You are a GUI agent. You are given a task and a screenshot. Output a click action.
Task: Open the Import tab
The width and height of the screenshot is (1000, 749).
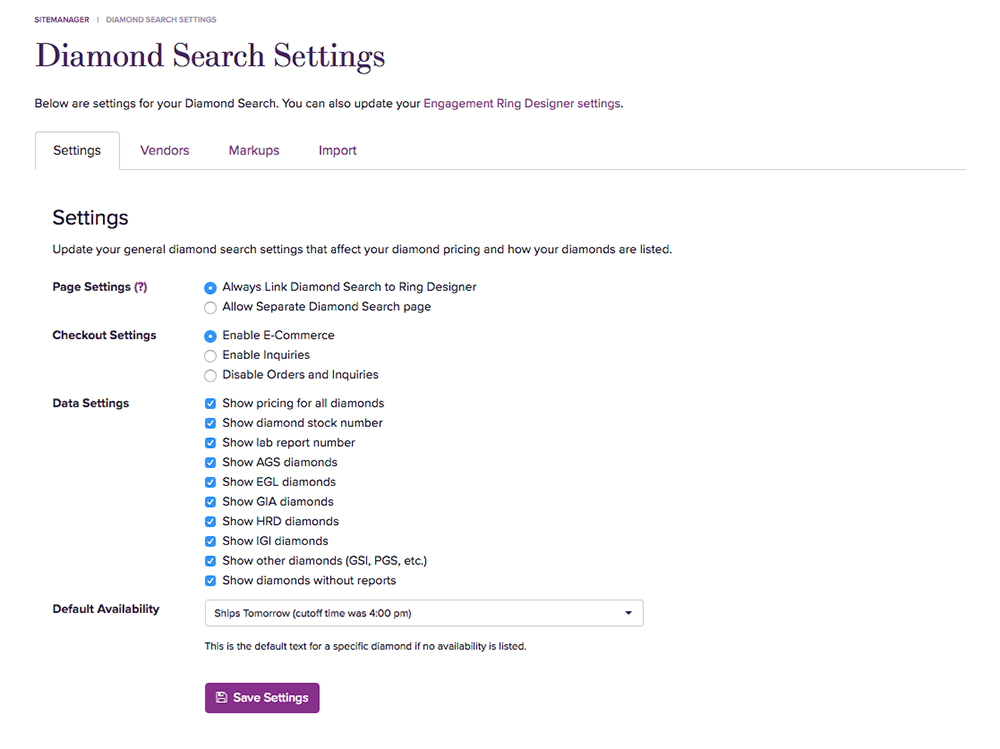(x=337, y=151)
